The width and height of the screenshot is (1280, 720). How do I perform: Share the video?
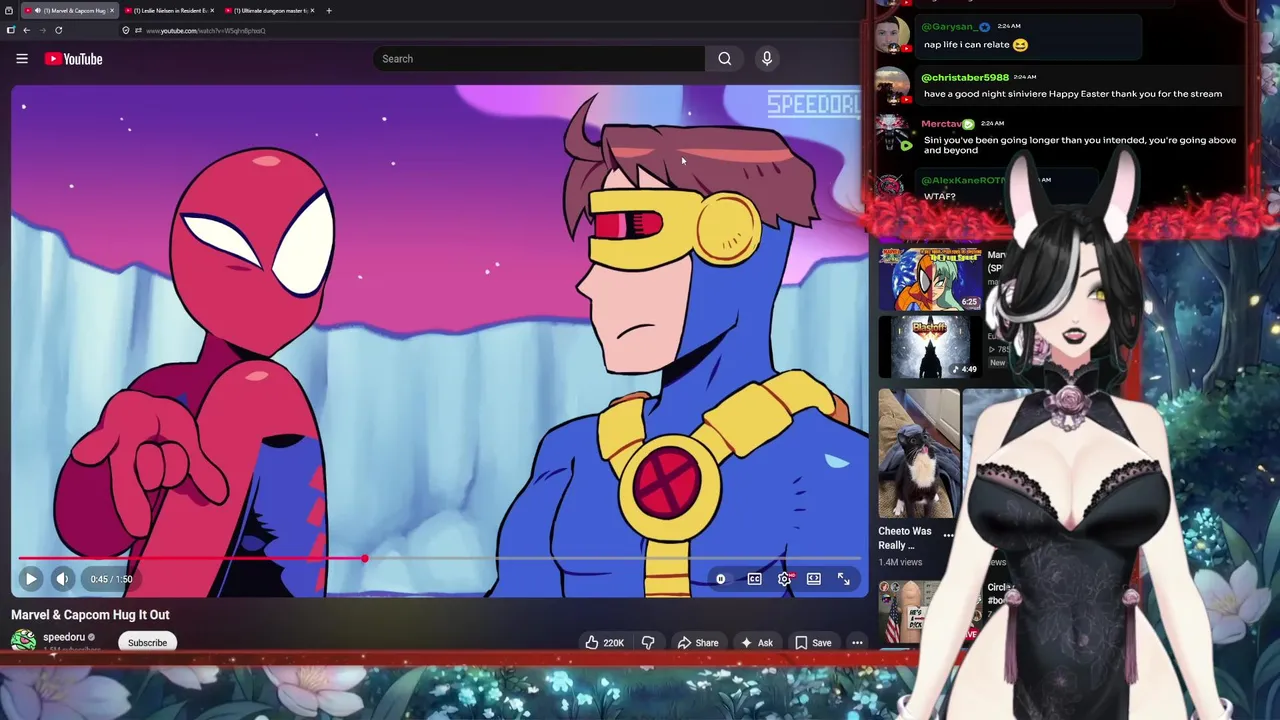click(697, 643)
